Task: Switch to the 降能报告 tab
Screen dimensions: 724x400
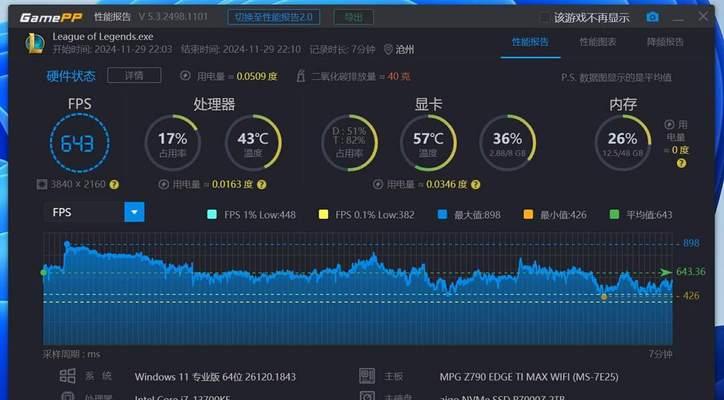Action: coord(665,42)
